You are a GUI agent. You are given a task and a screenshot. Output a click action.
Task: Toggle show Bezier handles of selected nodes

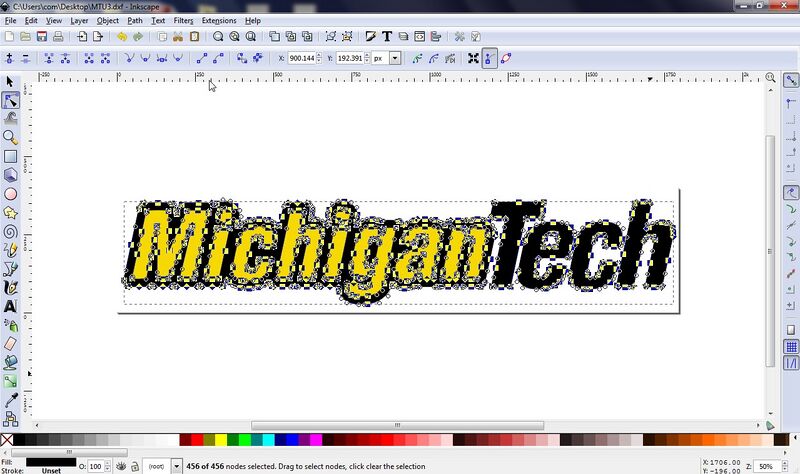tap(489, 58)
